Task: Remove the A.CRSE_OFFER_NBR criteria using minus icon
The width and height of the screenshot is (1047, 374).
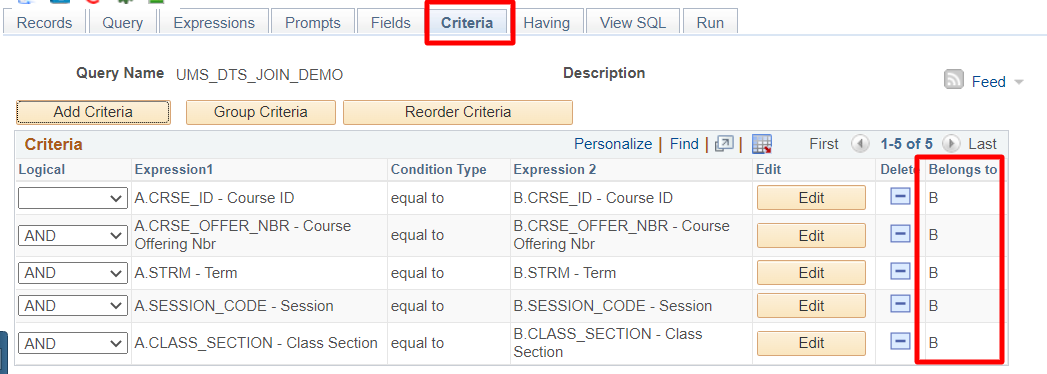Action: coord(901,234)
